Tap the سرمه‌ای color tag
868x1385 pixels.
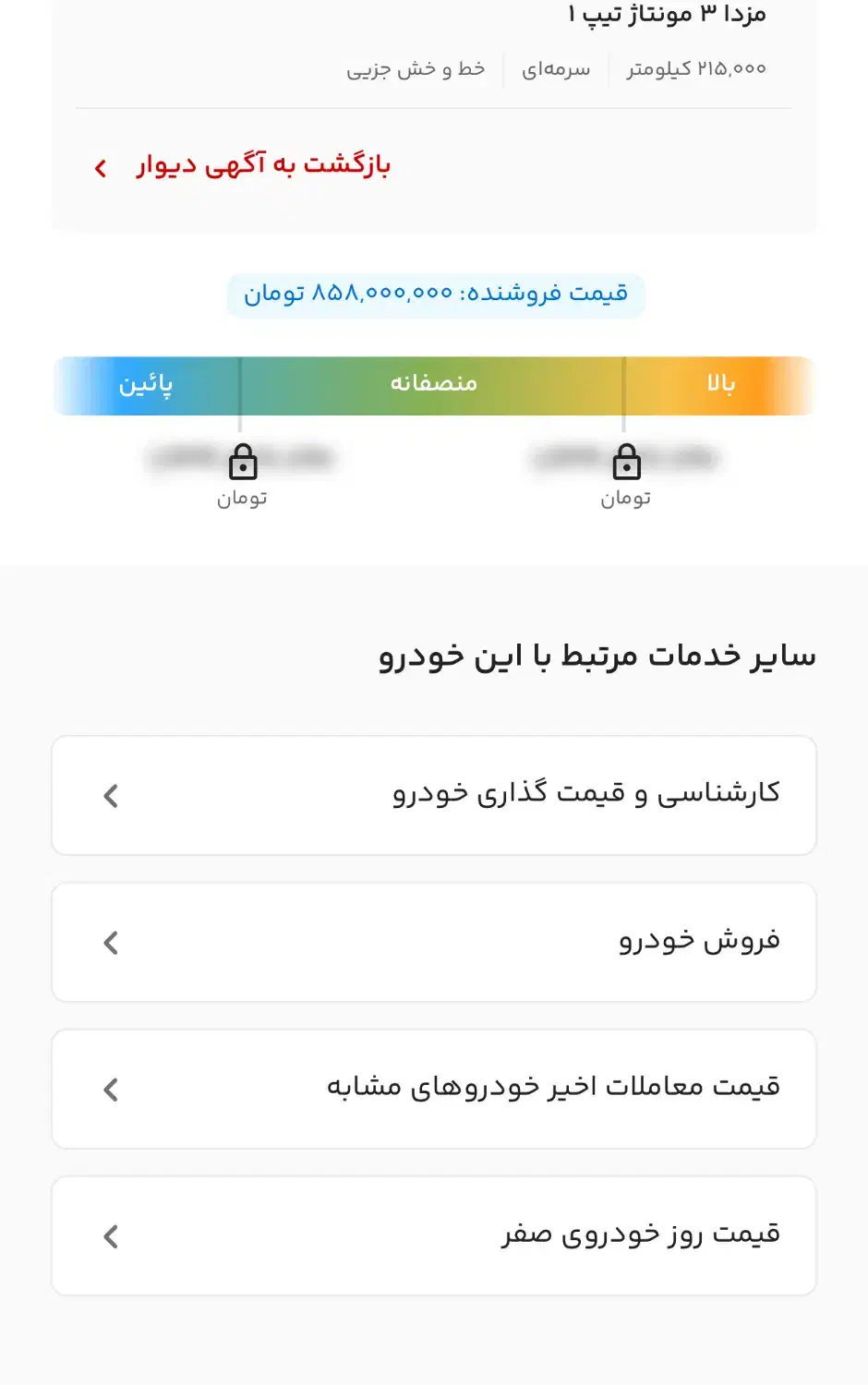[x=556, y=69]
